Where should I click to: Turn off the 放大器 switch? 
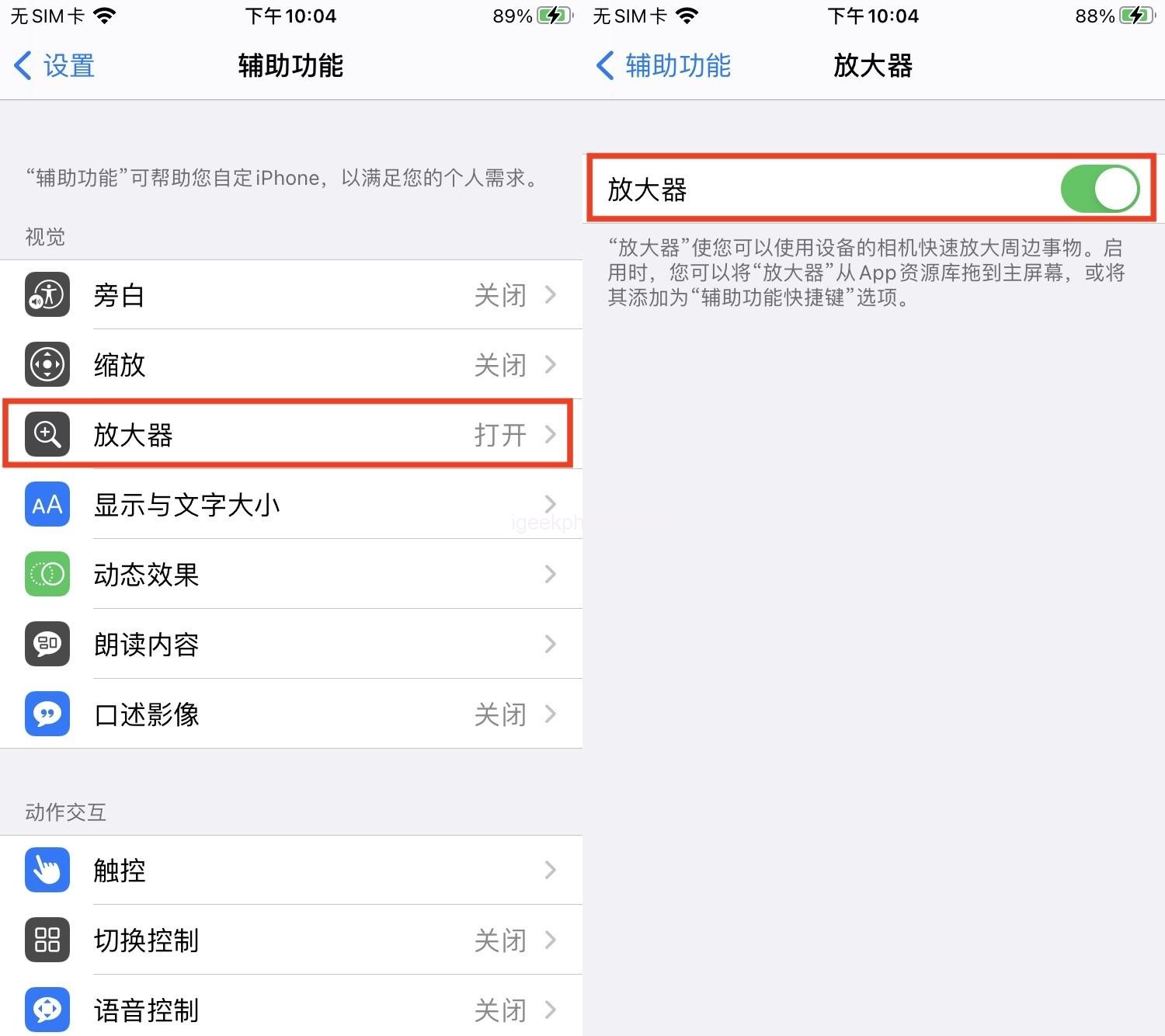[x=1100, y=189]
